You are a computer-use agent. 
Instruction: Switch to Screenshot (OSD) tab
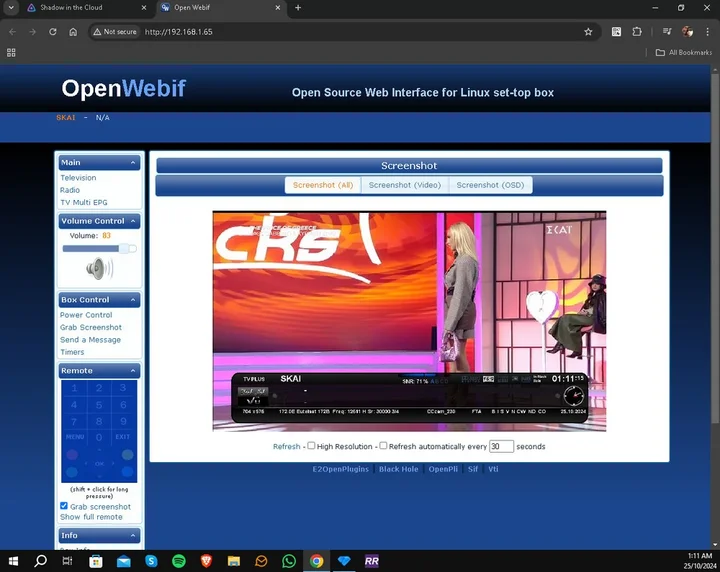[490, 185]
